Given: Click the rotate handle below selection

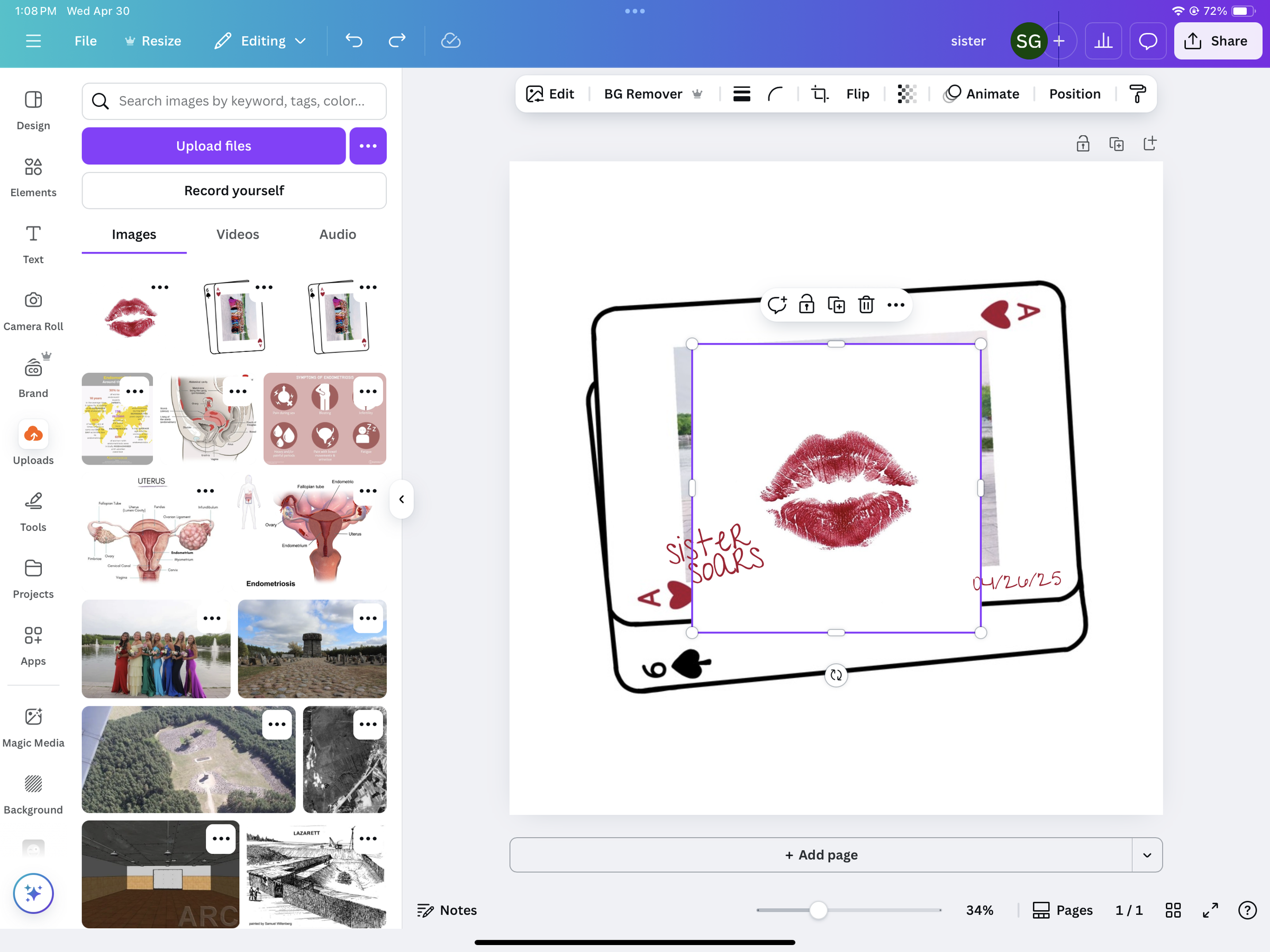Looking at the screenshot, I should click(x=836, y=675).
